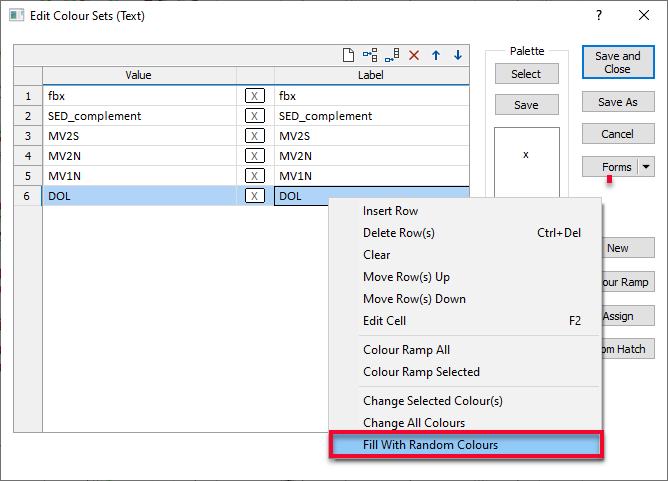The image size is (668, 481).
Task: Expand the Forms dropdown arrow
Action: (646, 167)
